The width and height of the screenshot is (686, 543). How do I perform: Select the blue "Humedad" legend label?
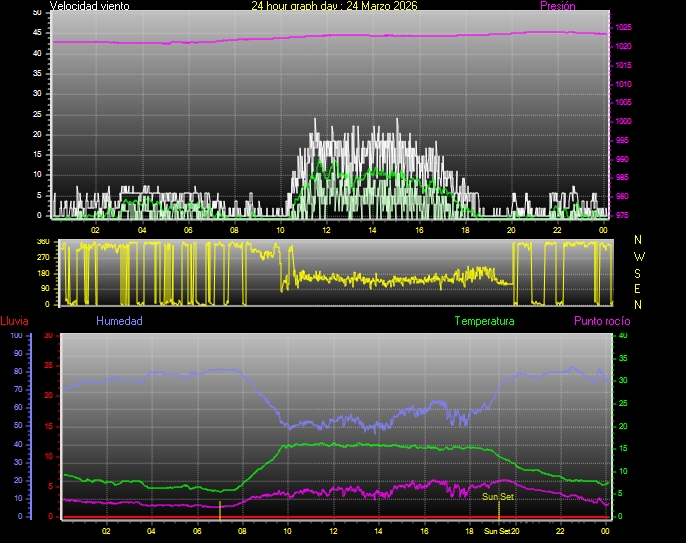[x=119, y=321]
